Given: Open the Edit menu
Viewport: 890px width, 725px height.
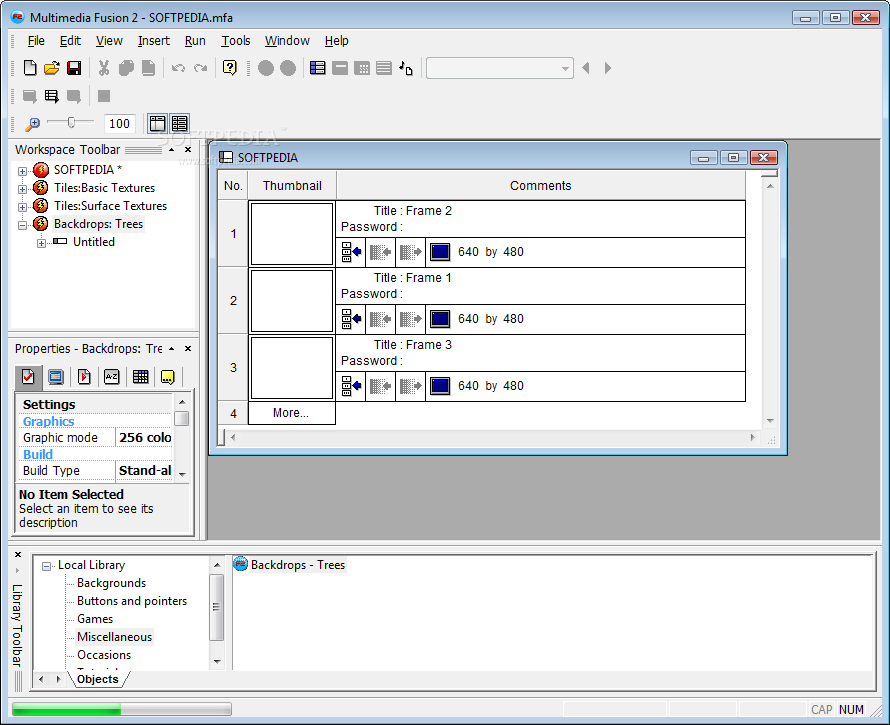Looking at the screenshot, I should (x=70, y=41).
